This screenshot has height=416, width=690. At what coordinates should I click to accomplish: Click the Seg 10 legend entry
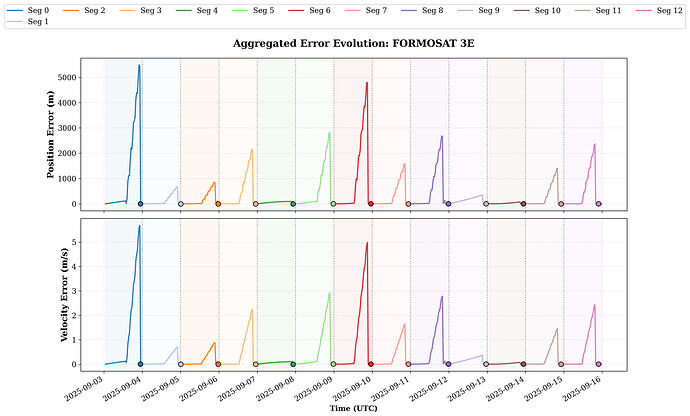coord(546,10)
